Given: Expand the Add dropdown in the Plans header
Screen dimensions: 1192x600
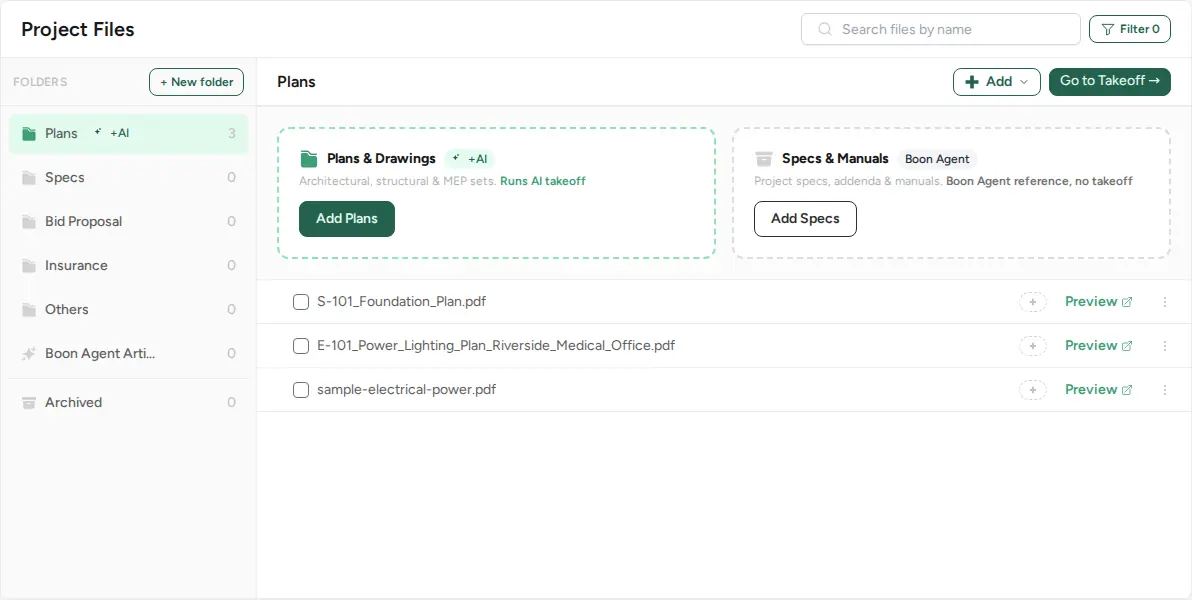Looking at the screenshot, I should click(997, 81).
